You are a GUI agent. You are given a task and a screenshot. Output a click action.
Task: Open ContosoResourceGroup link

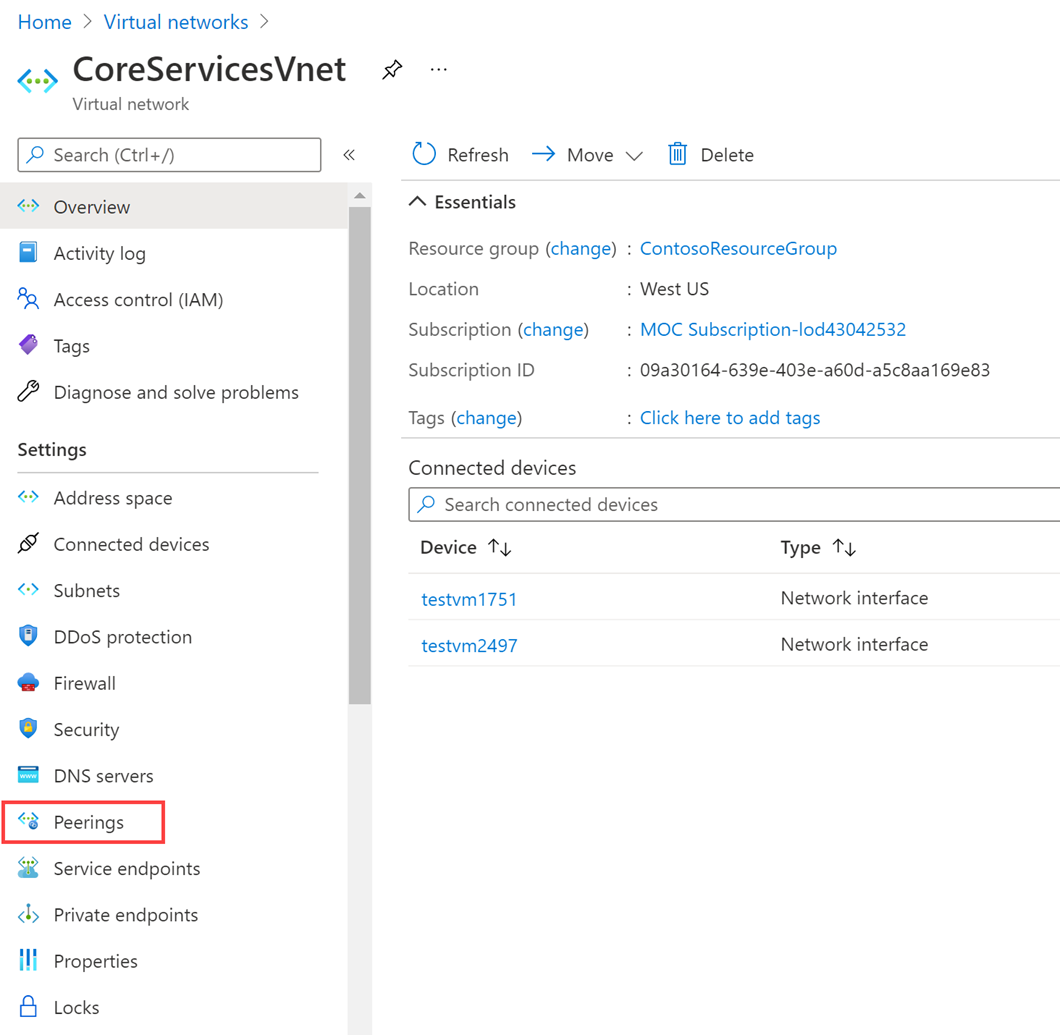click(738, 248)
